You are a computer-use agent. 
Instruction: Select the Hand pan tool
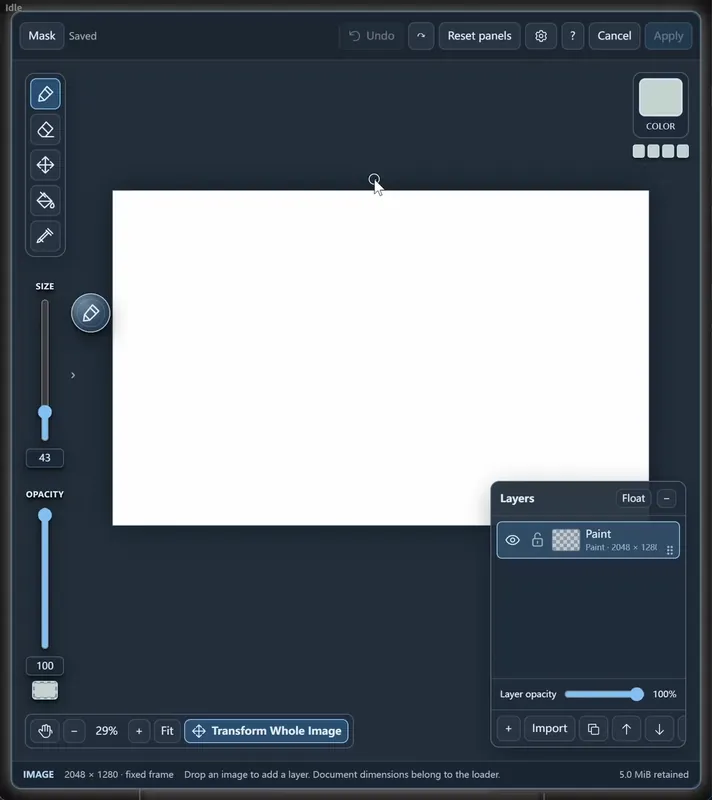pos(45,731)
